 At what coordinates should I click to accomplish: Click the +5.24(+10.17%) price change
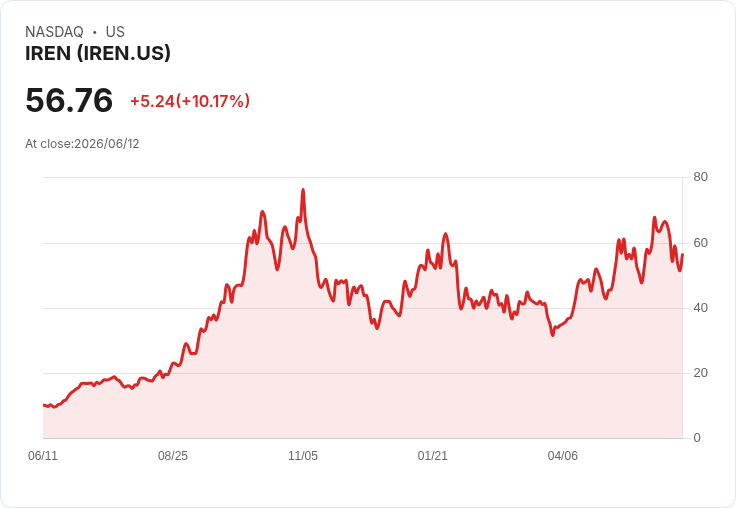point(190,101)
